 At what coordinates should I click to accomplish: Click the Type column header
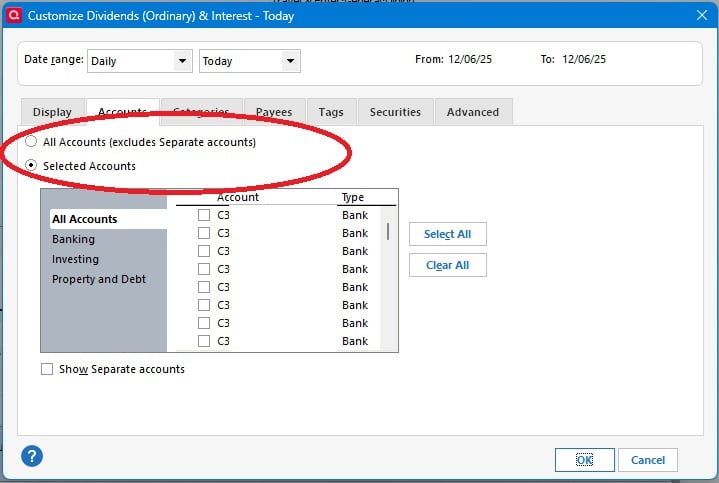[x=353, y=197]
